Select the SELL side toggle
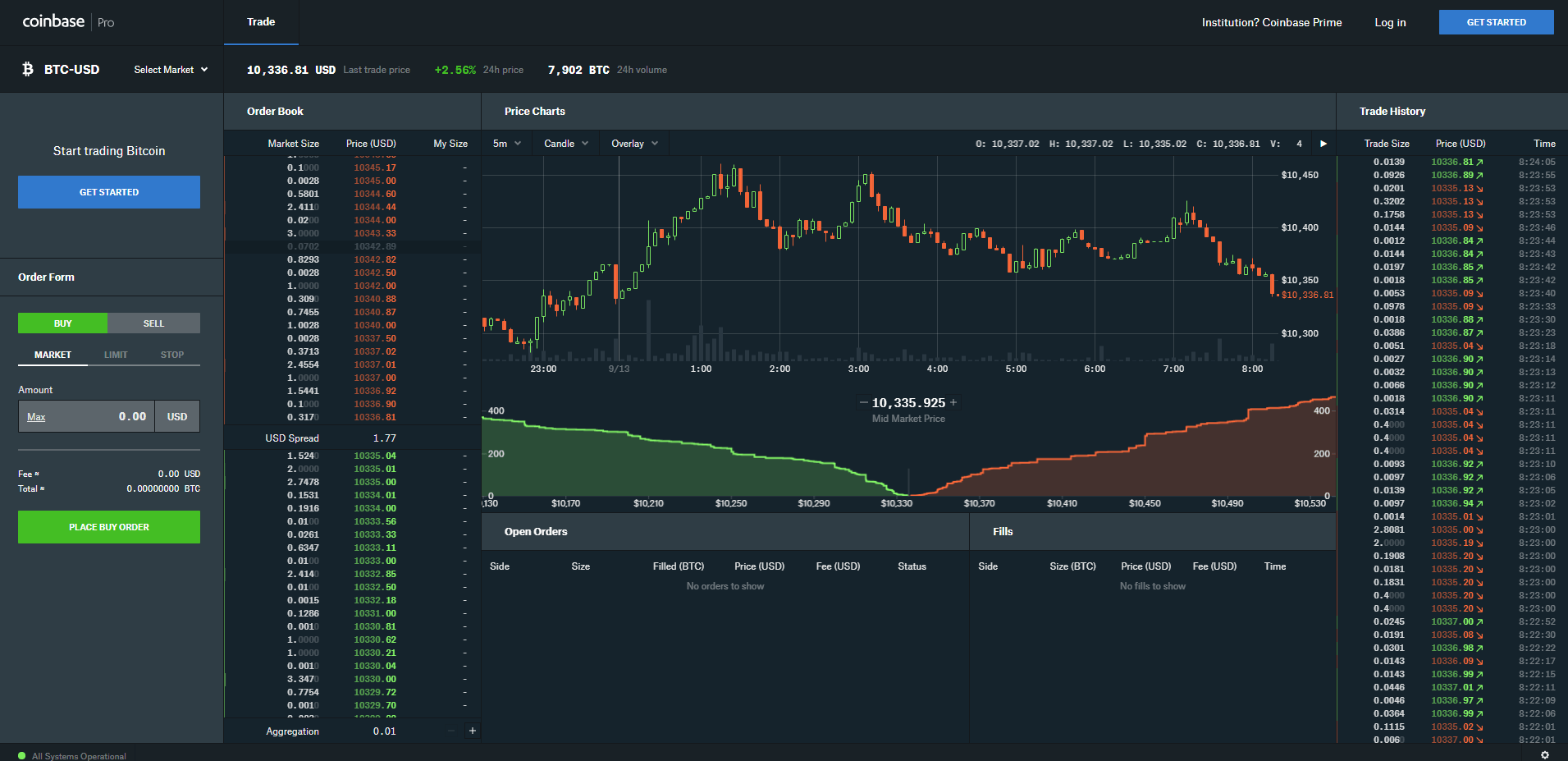 click(153, 323)
